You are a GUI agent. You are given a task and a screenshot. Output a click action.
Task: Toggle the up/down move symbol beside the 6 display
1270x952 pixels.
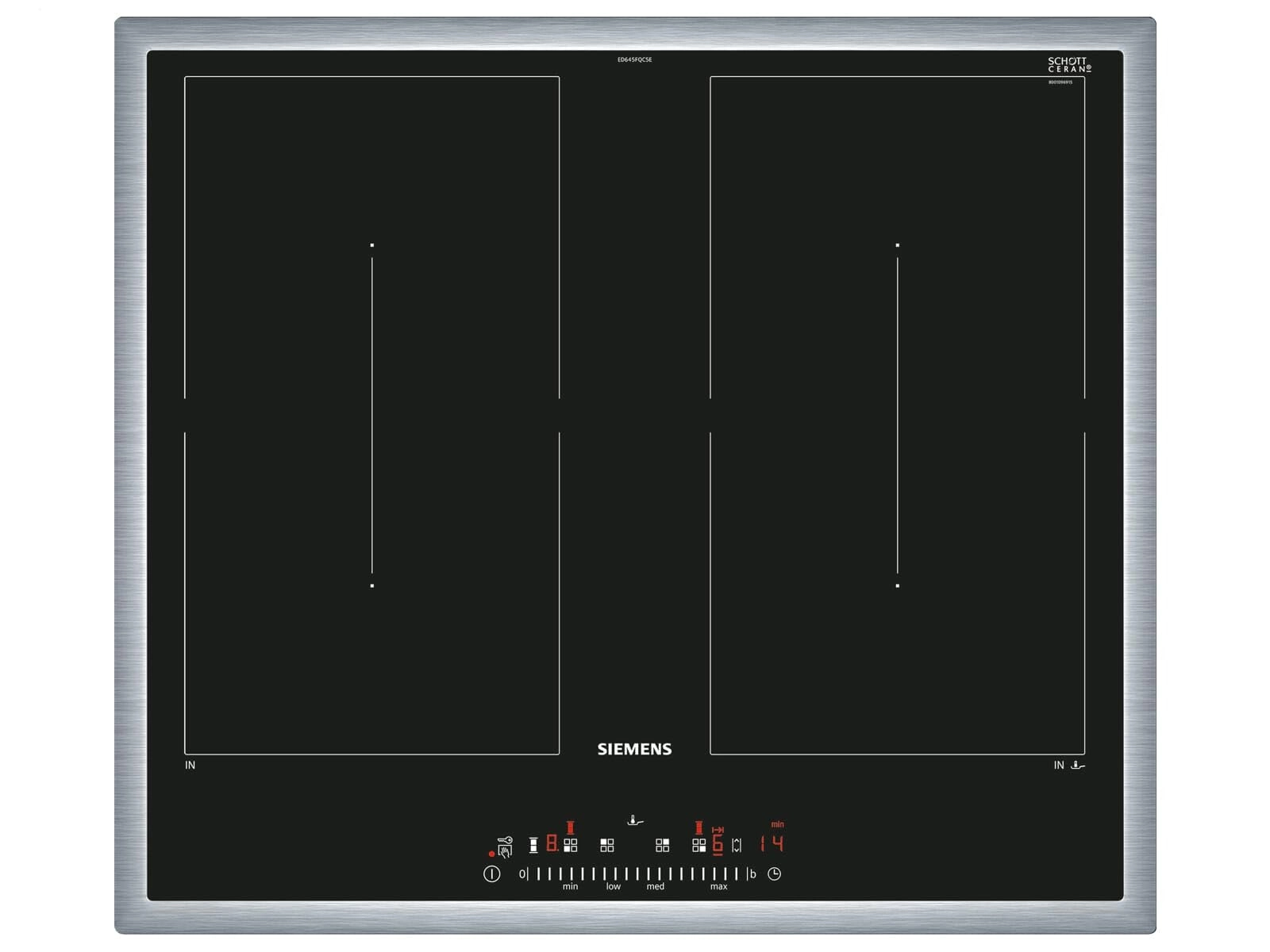[737, 845]
